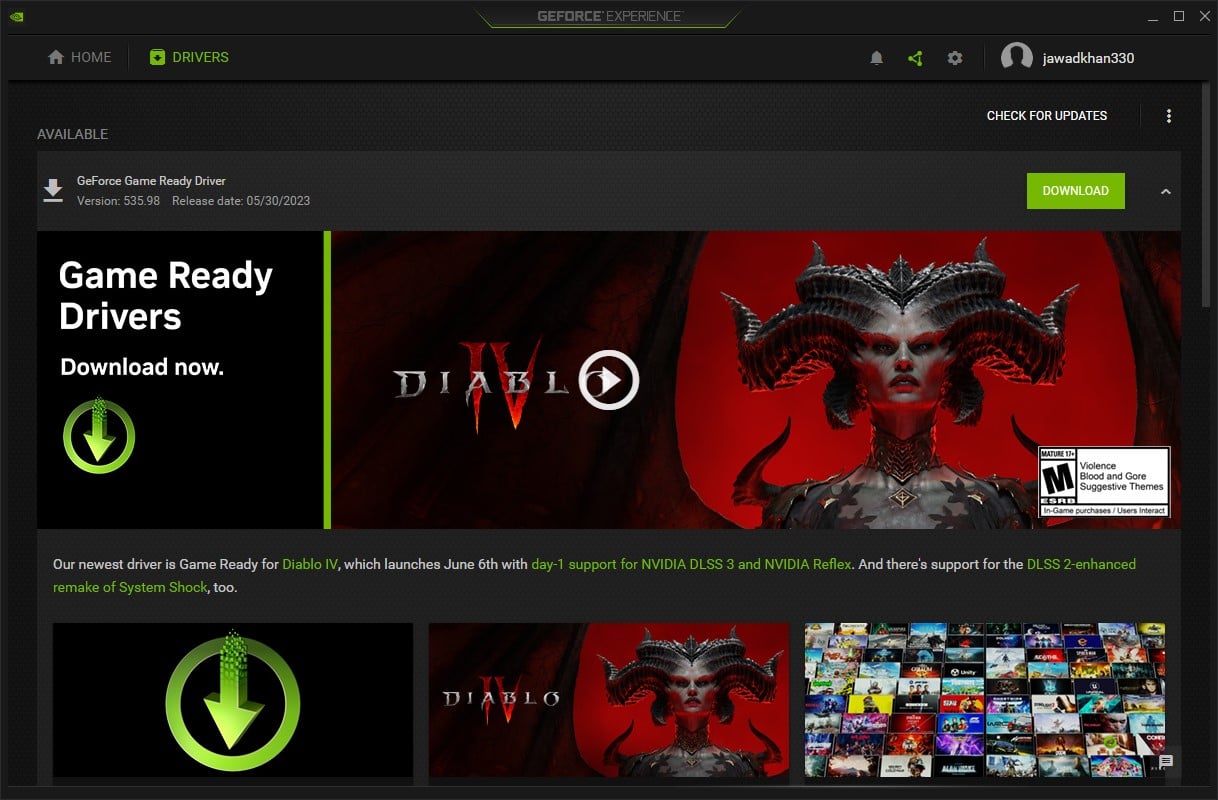
Task: Play the Diablo IV trailer video
Action: (x=608, y=380)
